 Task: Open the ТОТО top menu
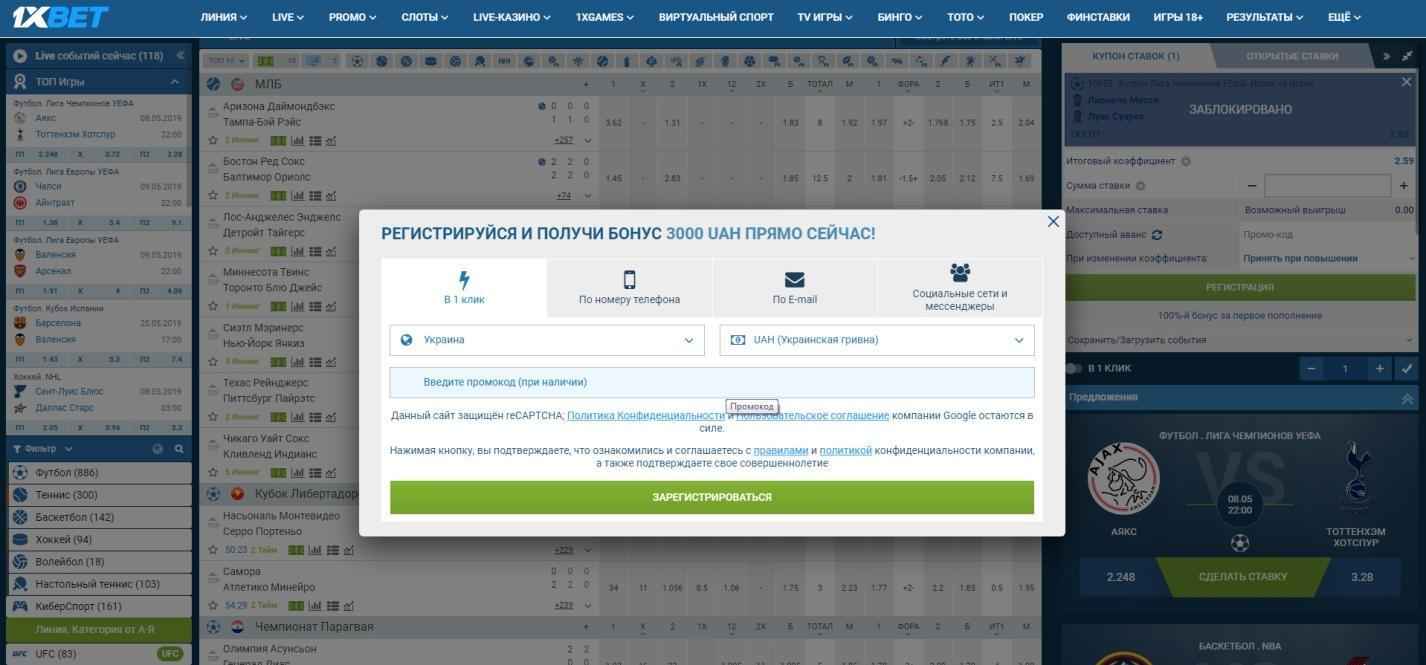[966, 17]
